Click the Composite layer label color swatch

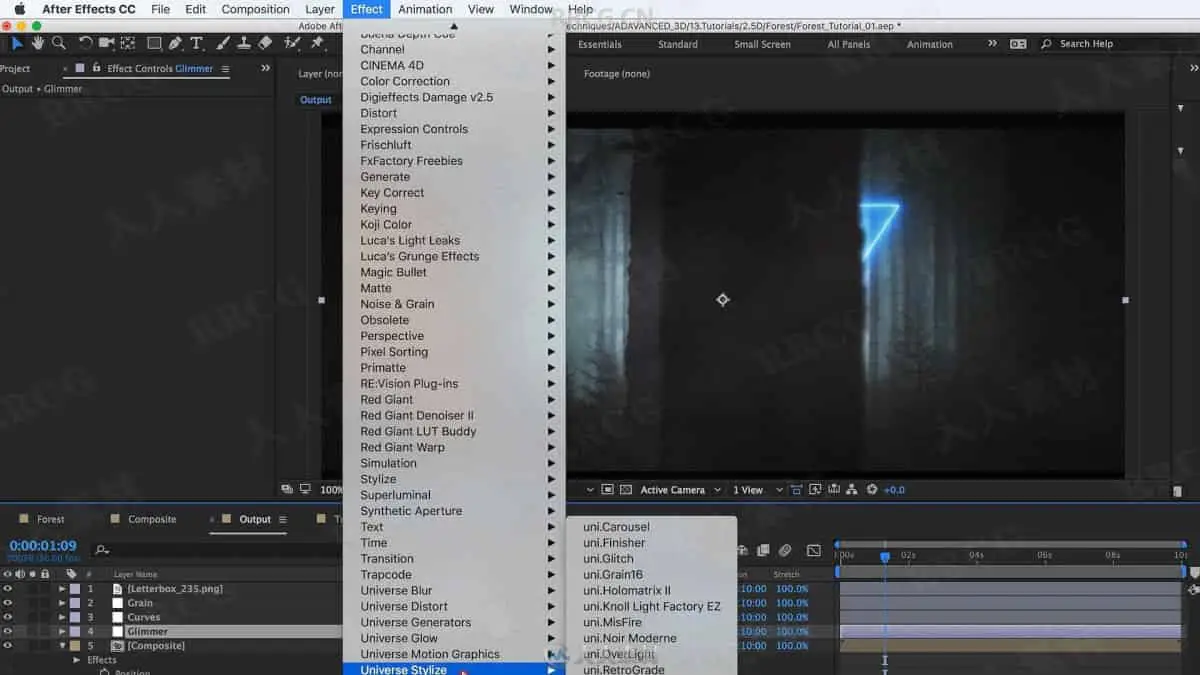pyautogui.click(x=75, y=646)
